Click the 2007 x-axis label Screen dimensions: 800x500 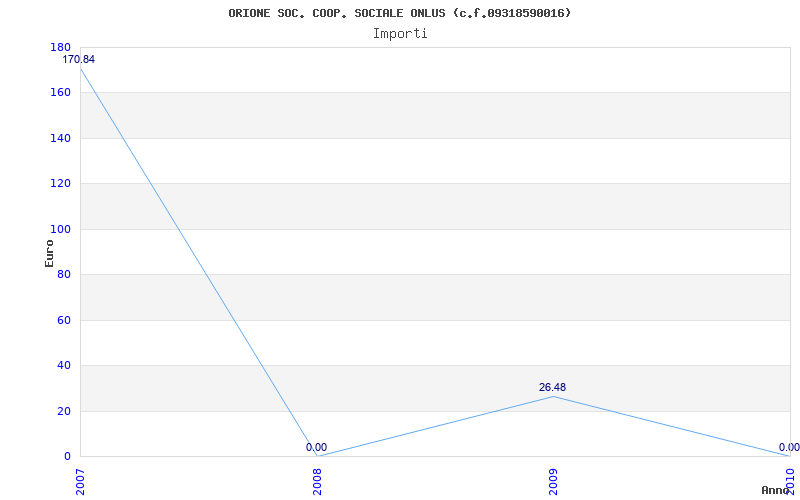coord(80,482)
